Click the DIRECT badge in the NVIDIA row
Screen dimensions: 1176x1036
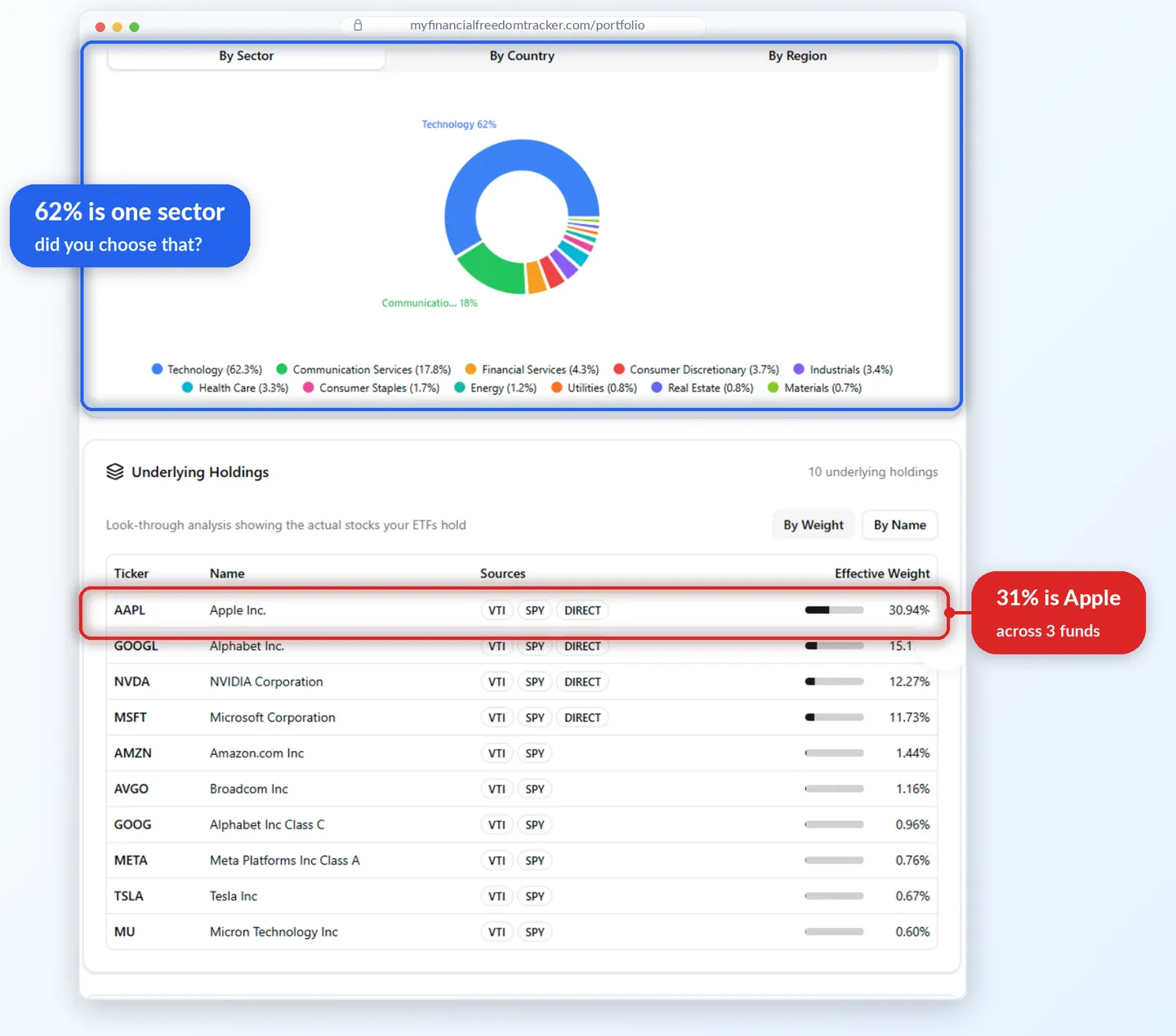pos(582,681)
